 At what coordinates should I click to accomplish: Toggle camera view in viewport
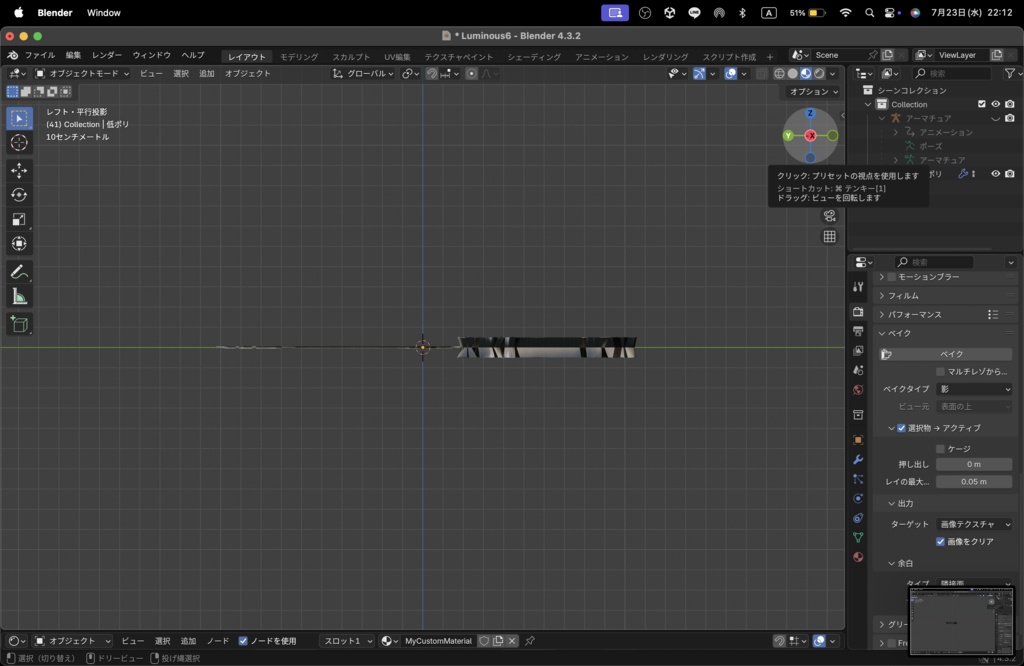(829, 215)
